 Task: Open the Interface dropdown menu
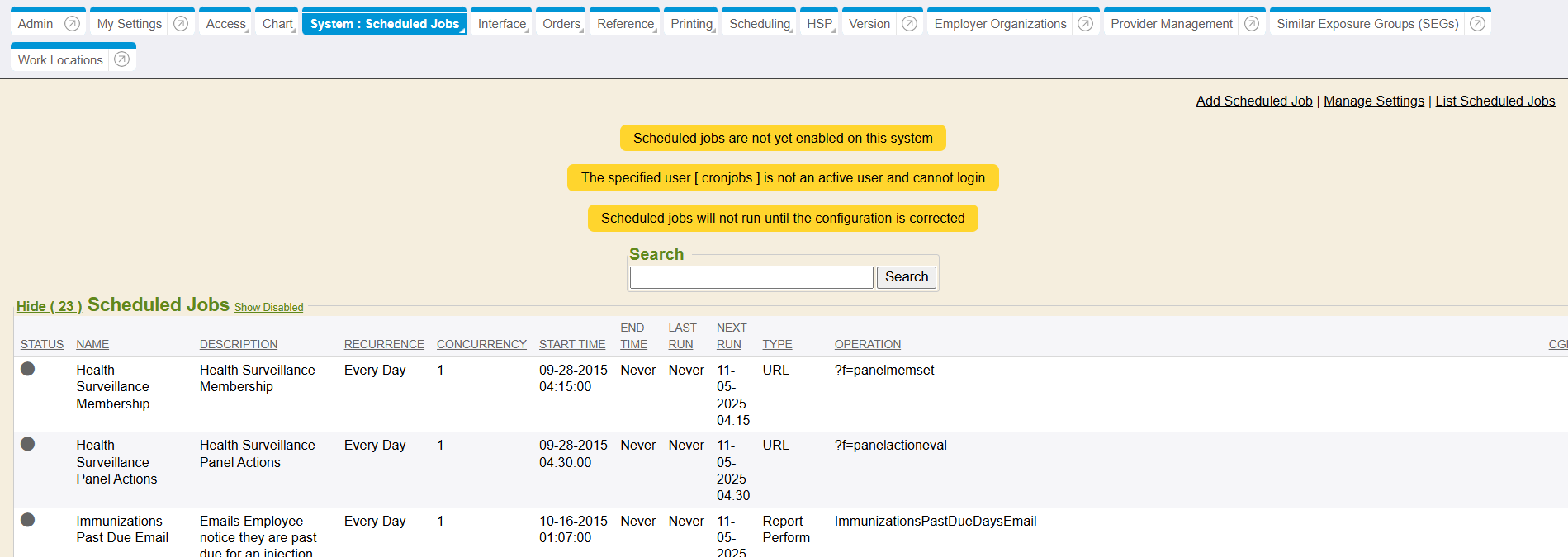(x=502, y=24)
